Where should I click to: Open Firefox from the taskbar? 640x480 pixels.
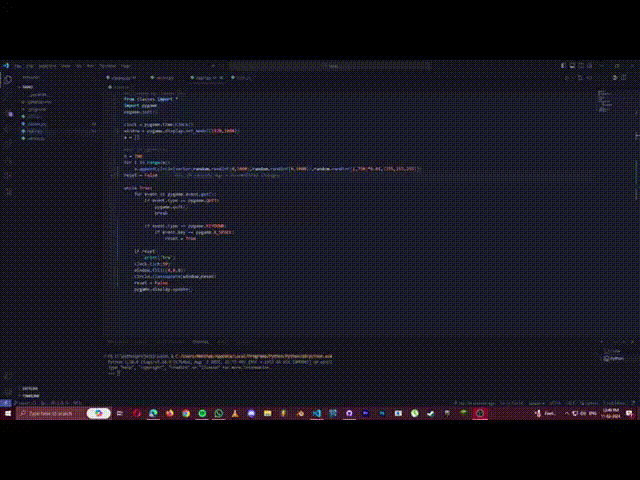pyautogui.click(x=169, y=413)
